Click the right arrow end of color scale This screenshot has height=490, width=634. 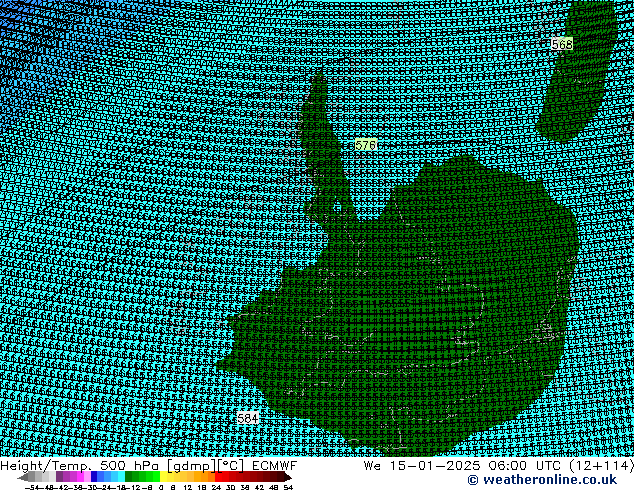[x=288, y=477]
